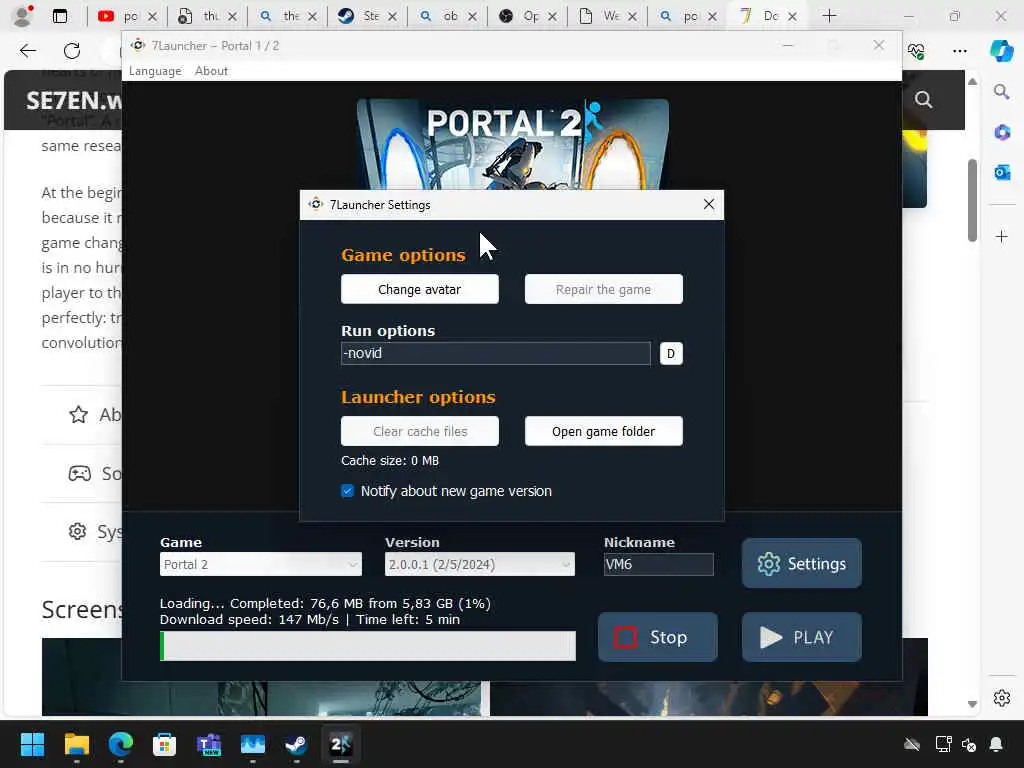Click the page scroll-down arrow
Viewport: 1024px width, 768px height.
pos(972,704)
